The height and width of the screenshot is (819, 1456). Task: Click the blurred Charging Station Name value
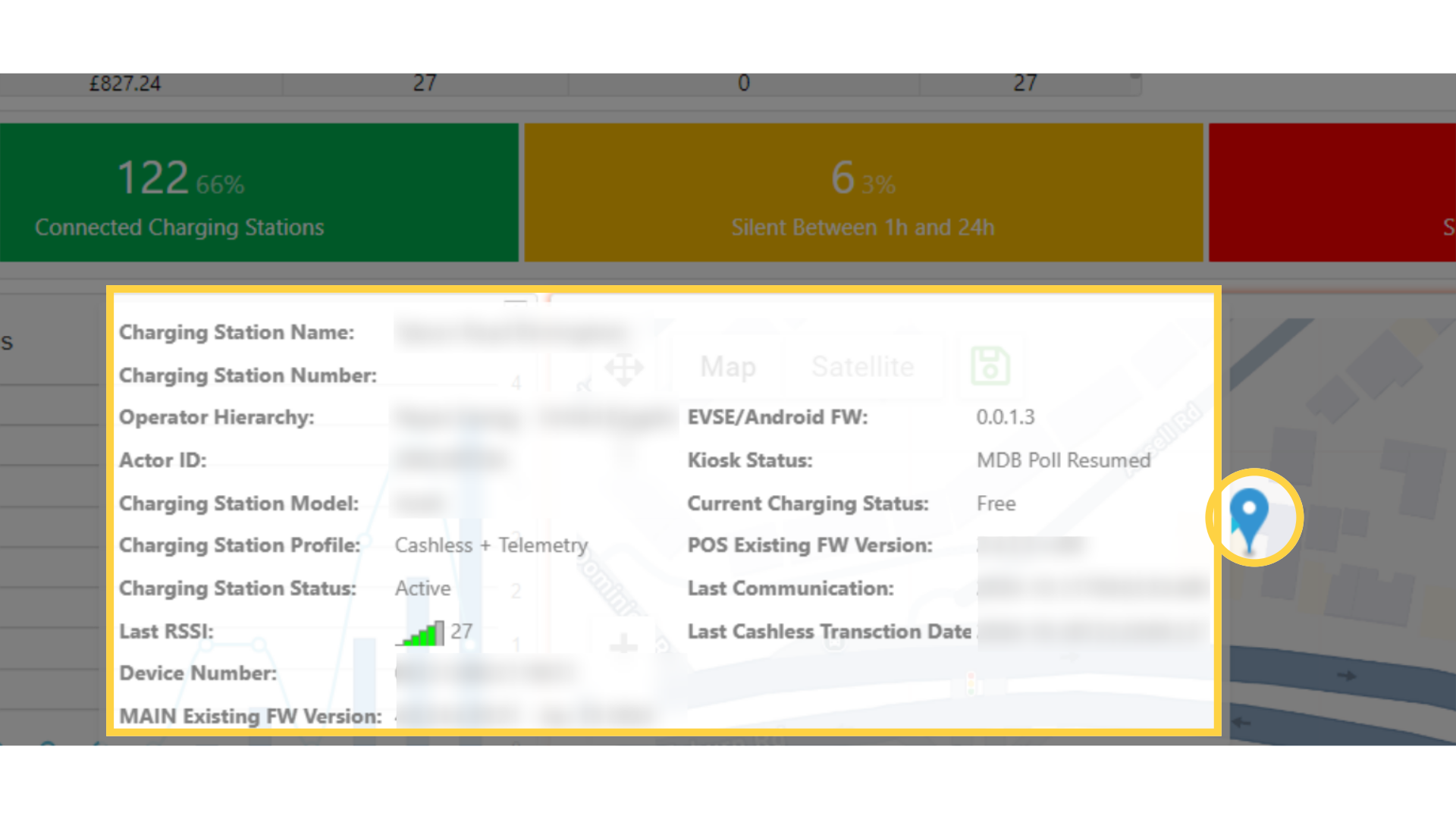513,332
